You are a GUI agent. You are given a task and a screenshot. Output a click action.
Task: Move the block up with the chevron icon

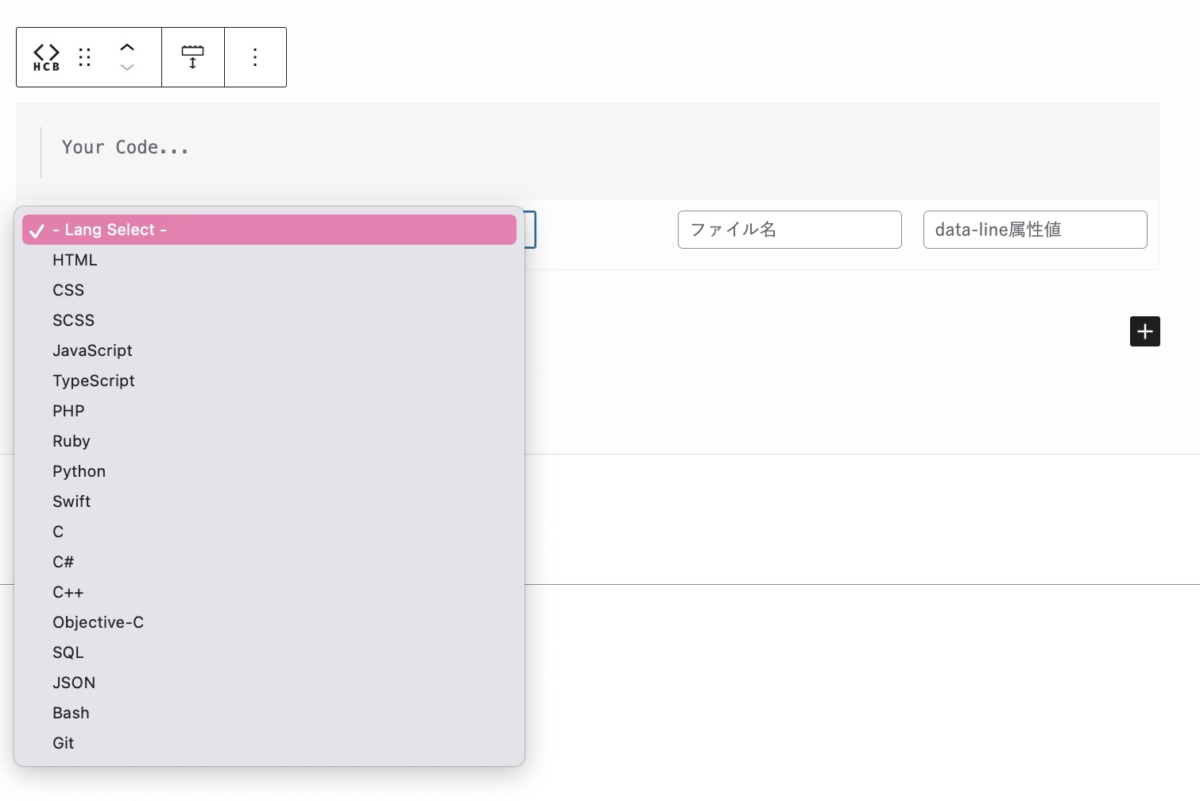(x=125, y=45)
